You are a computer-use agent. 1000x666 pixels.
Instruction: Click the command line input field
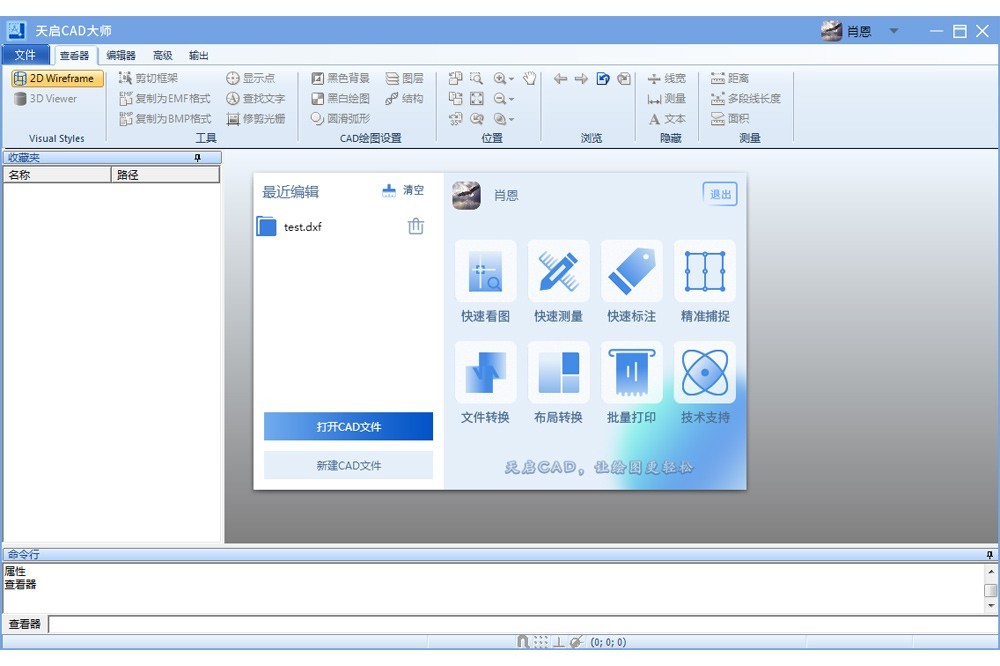(523, 624)
